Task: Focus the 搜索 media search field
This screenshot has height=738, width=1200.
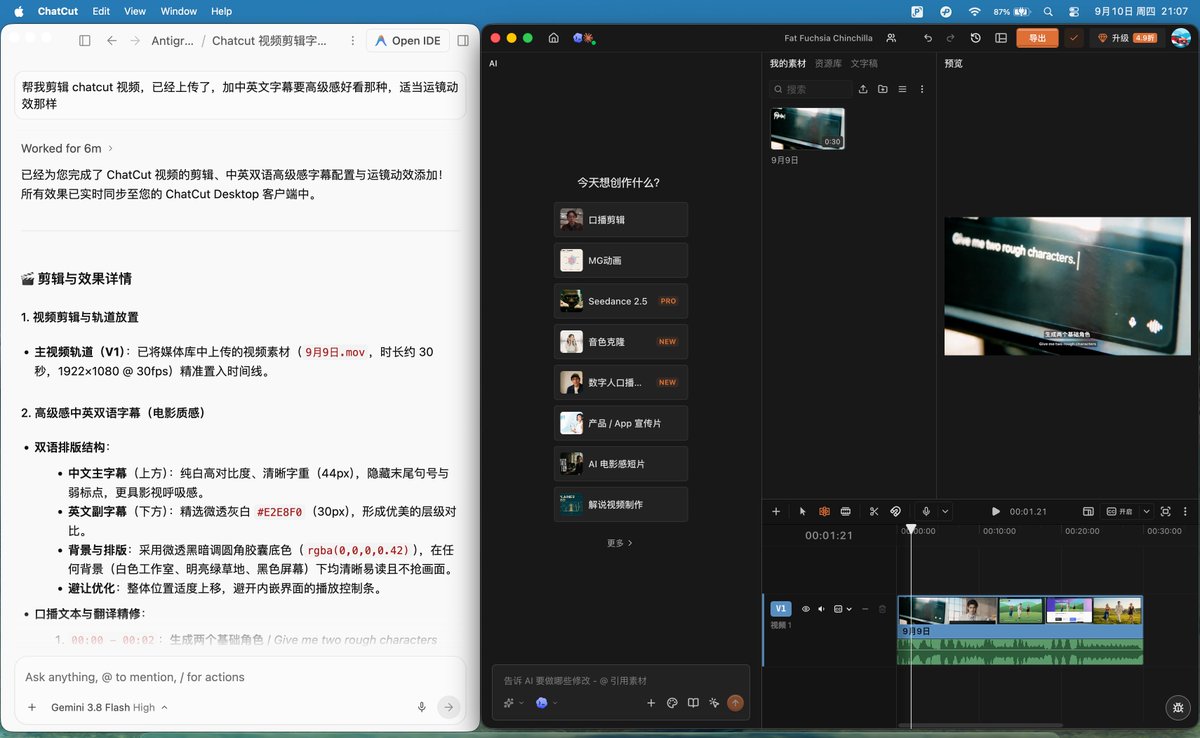Action: pos(811,89)
